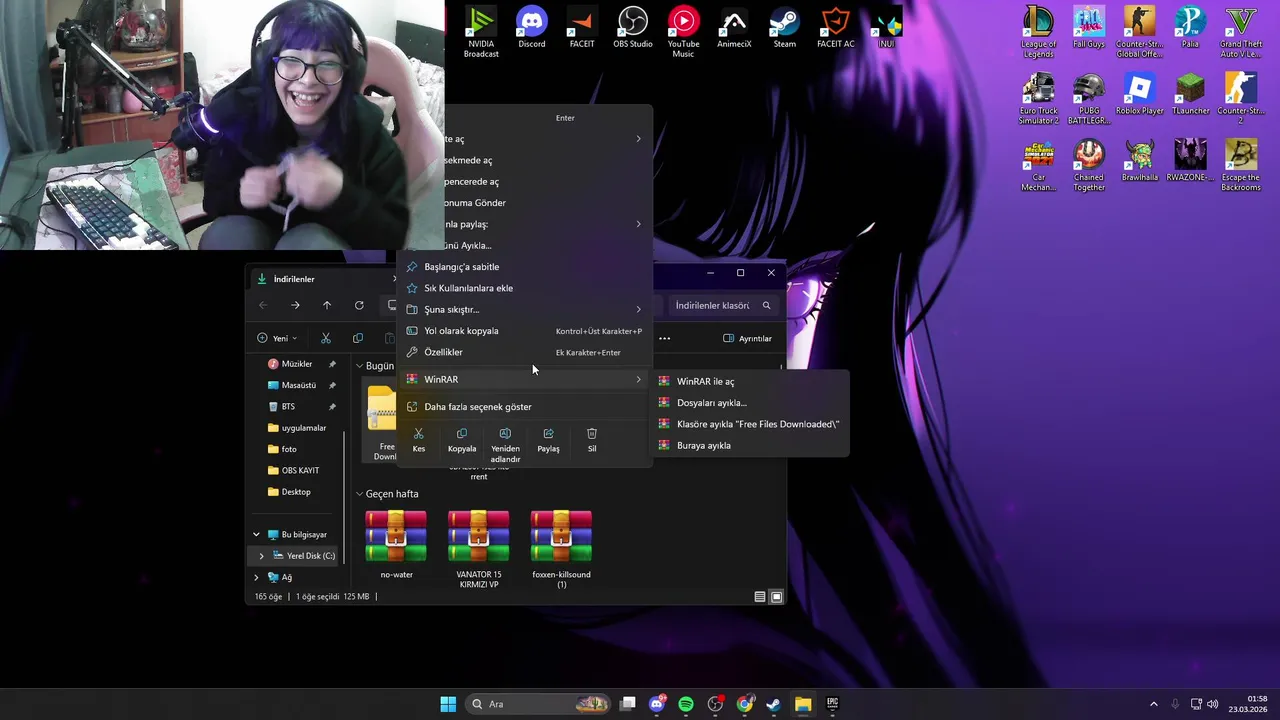Viewport: 1280px width, 720px height.
Task: Select the Palia desktop icon
Action: (1190, 28)
